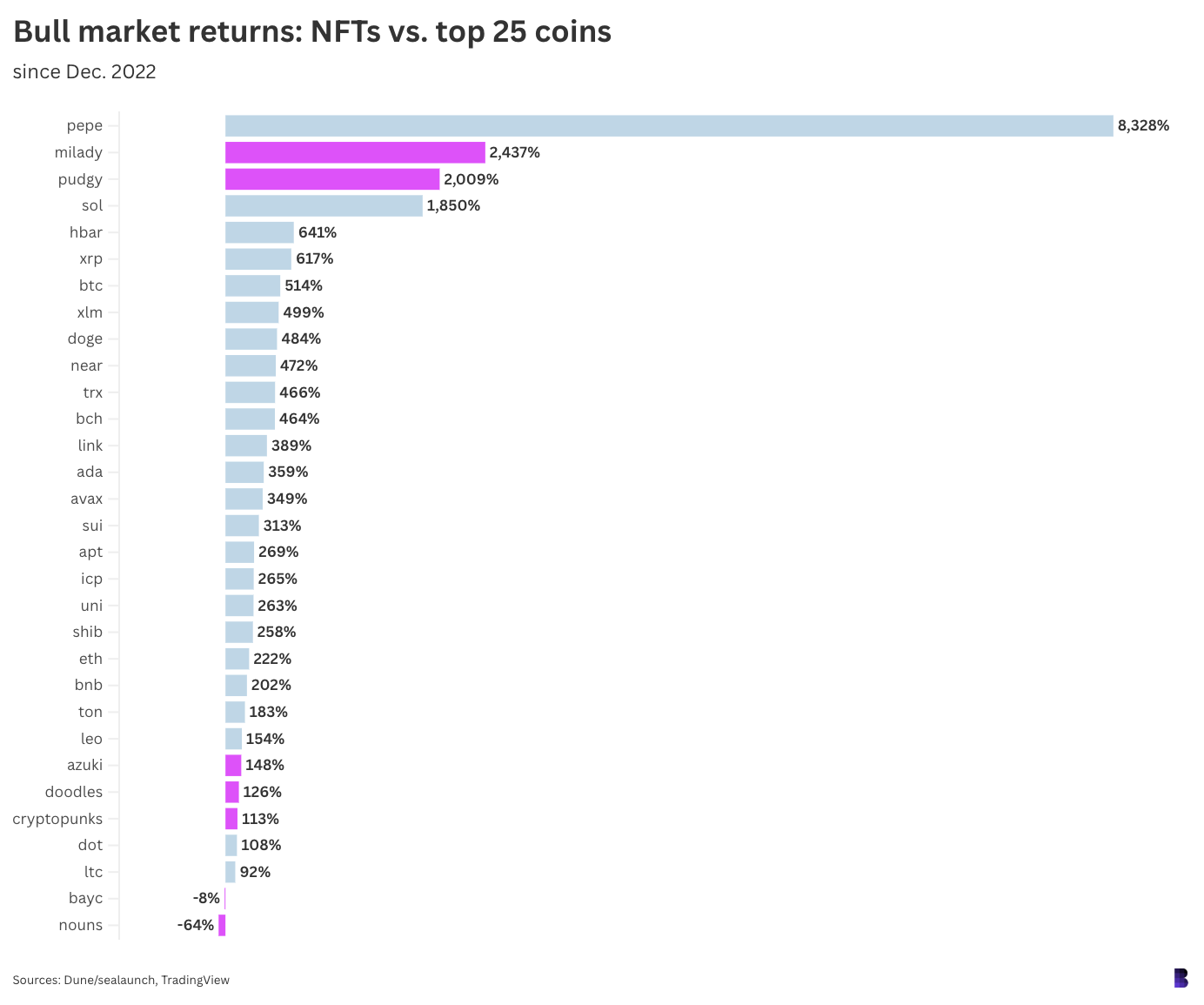
Task: Select the magenta milady bar
Action: coord(355,153)
